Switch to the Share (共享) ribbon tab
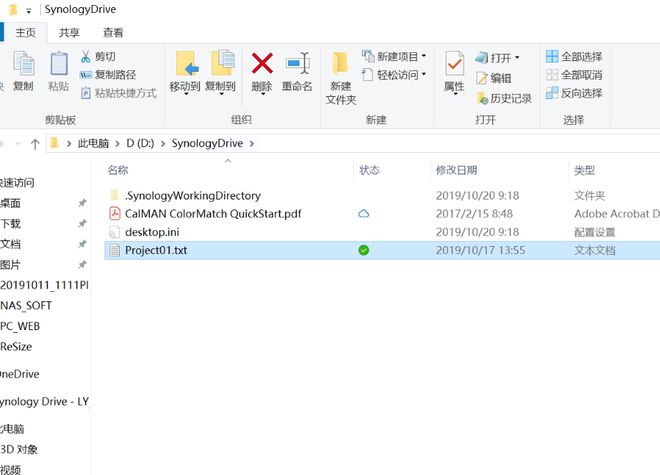 (x=69, y=32)
